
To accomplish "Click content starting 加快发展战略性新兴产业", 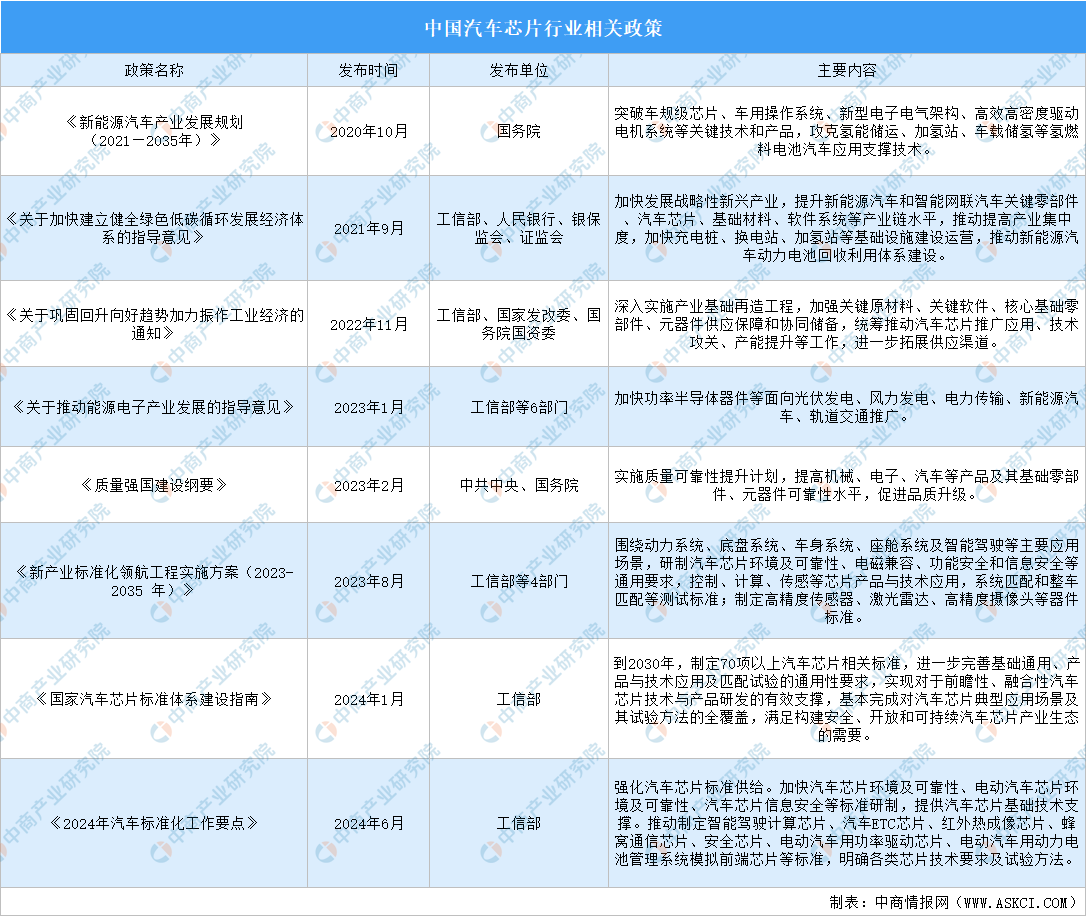I will tap(846, 228).
